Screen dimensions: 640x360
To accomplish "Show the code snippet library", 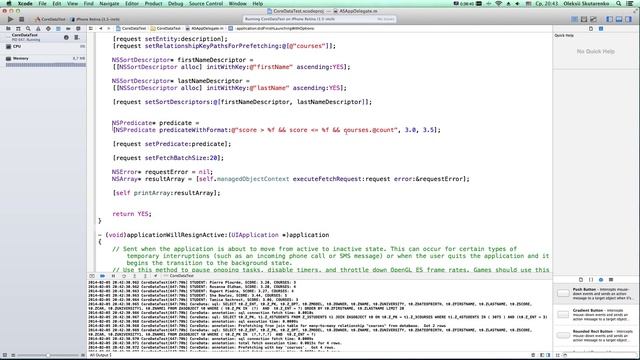I will point(591,280).
